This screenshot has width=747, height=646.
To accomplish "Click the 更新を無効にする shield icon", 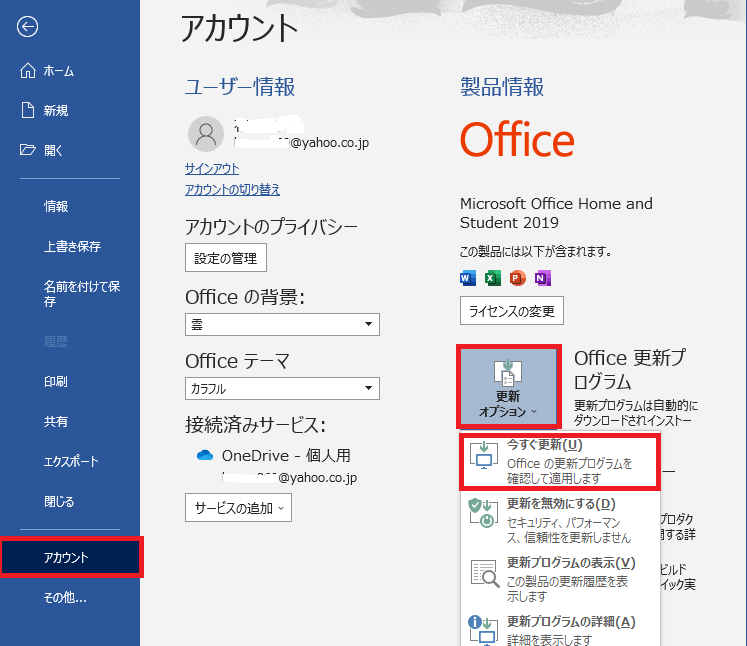I will pyautogui.click(x=484, y=513).
